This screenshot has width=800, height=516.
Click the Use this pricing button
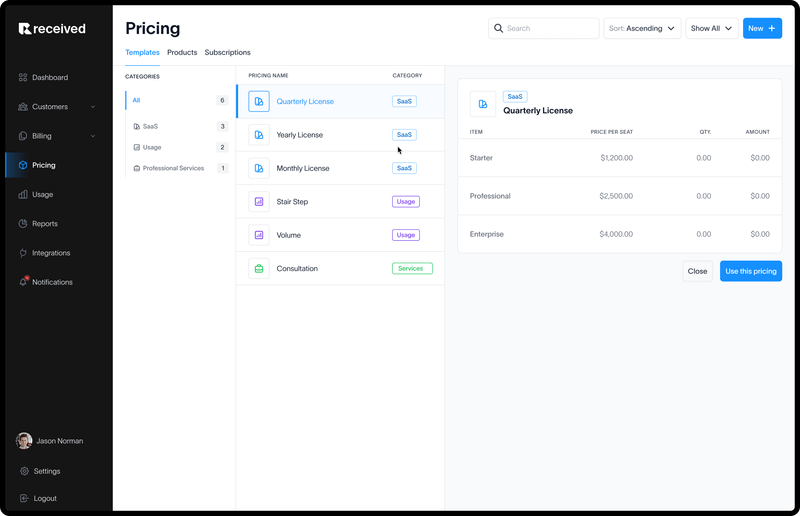750,271
